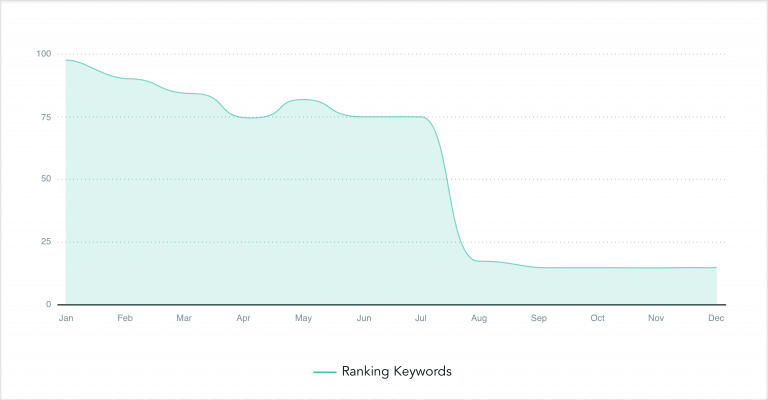
Task: Select the Jan label on the x-axis
Action: pos(66,318)
